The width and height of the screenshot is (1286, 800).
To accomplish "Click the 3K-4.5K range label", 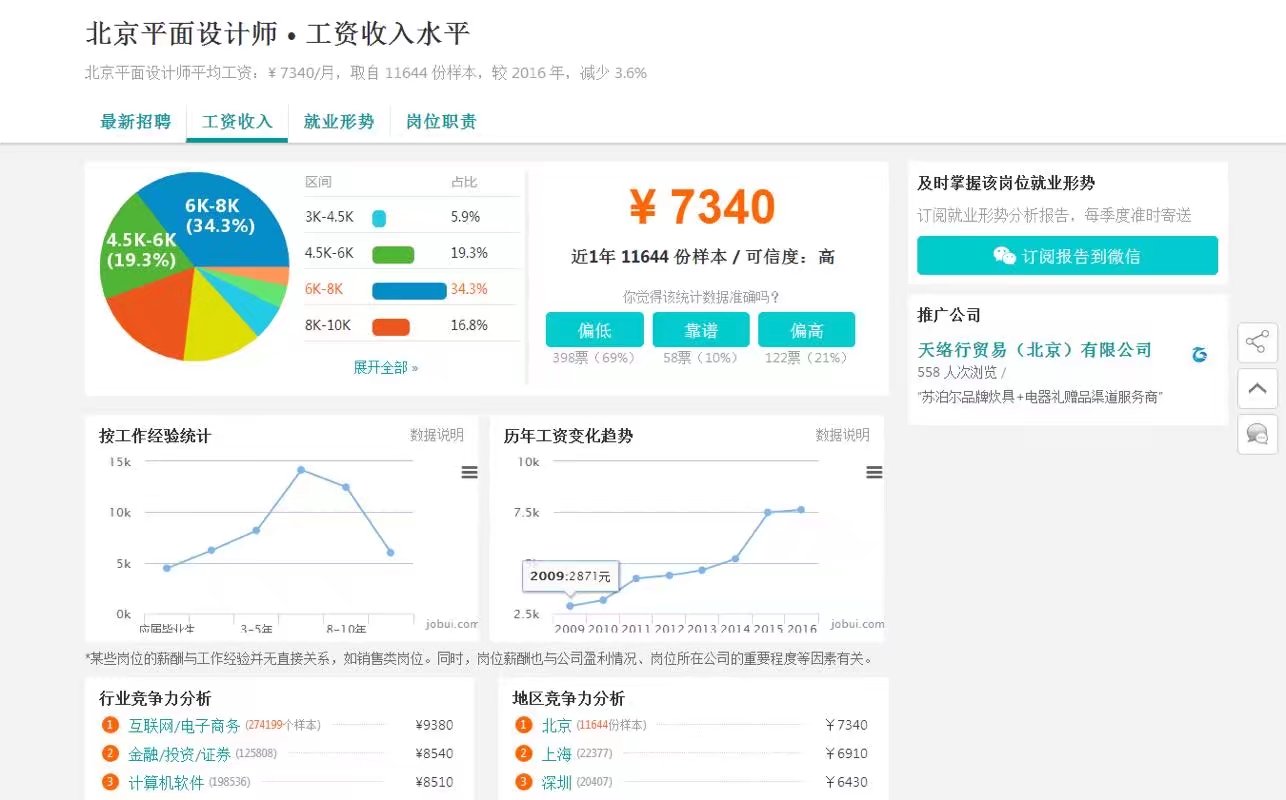I will (329, 217).
